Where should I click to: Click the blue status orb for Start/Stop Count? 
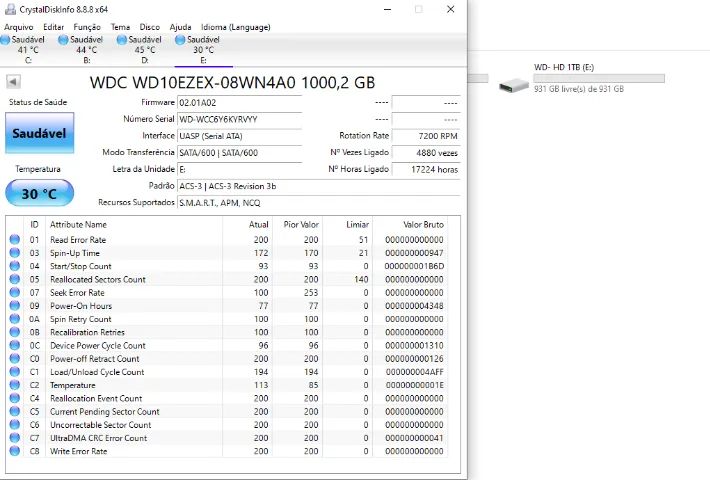click(14, 265)
